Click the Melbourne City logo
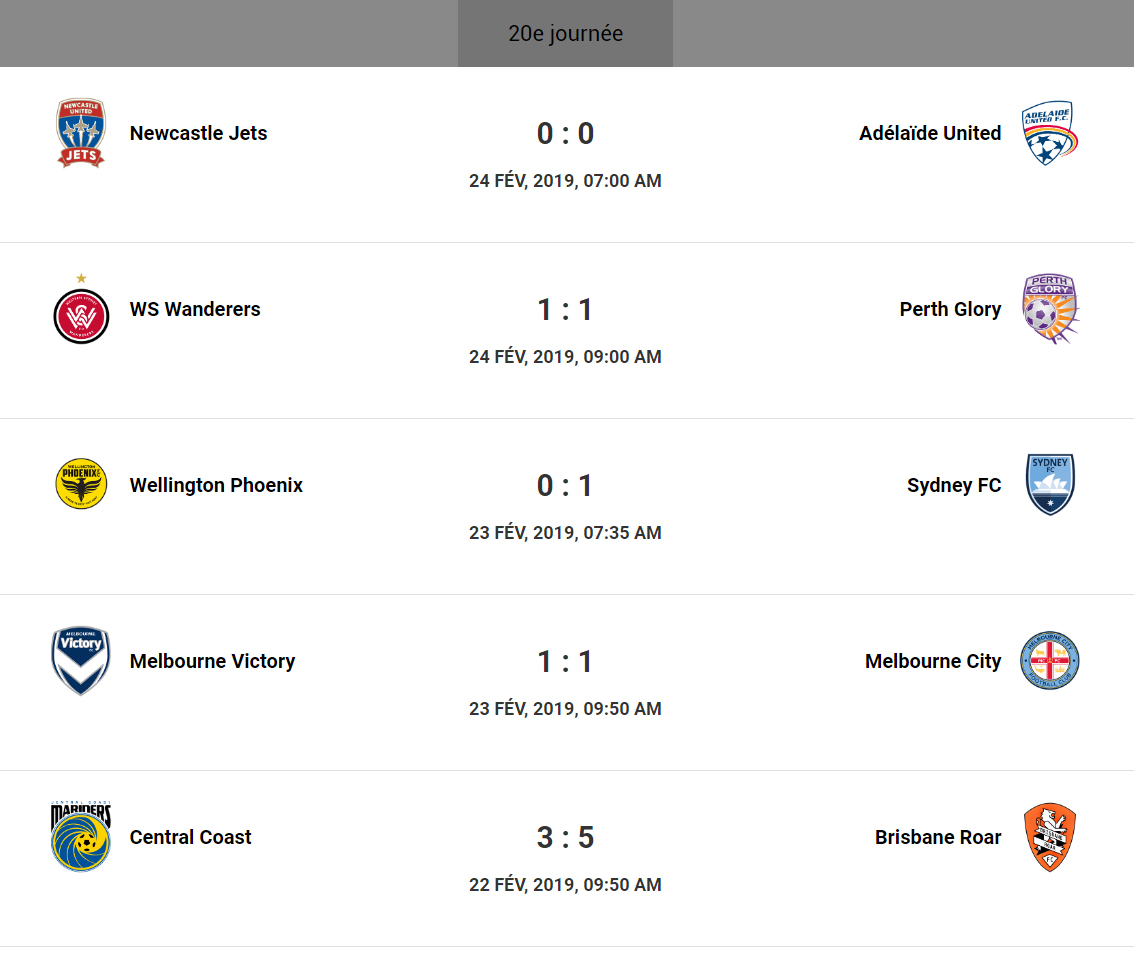 (1049, 661)
